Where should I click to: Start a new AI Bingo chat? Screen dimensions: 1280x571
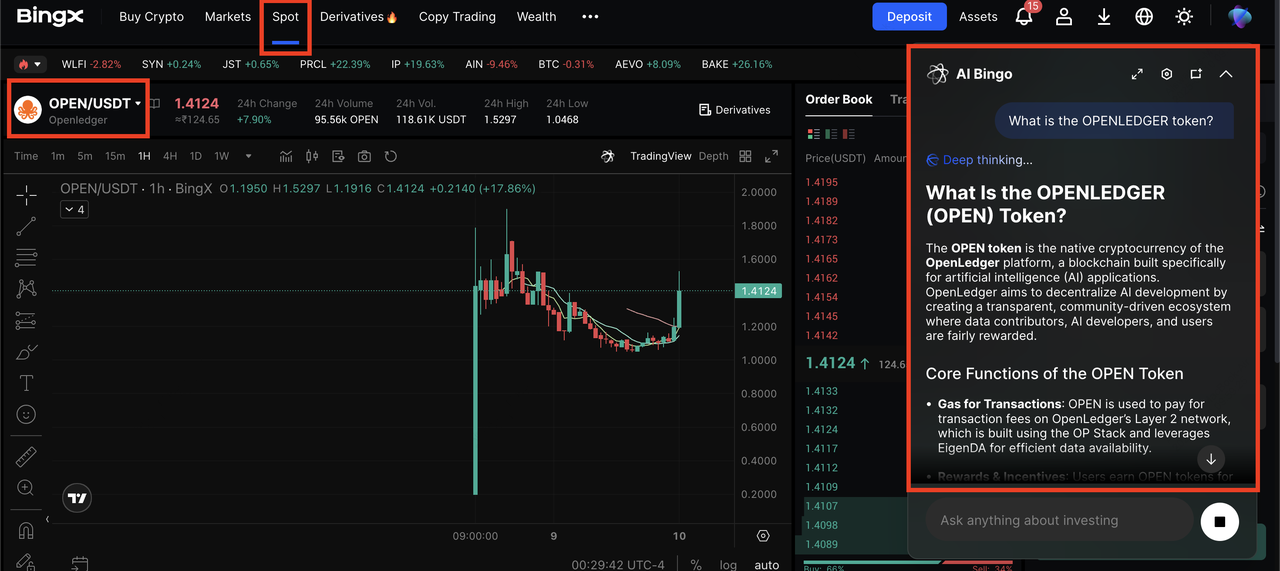pyautogui.click(x=1196, y=74)
